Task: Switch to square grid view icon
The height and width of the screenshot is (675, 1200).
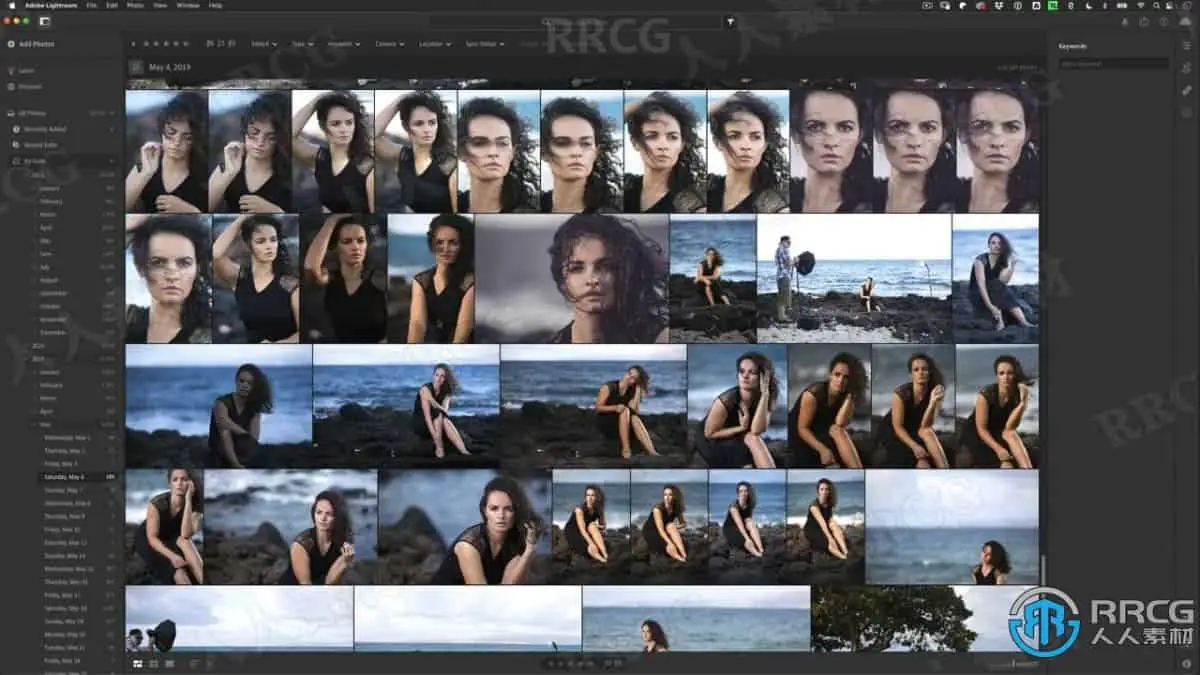Action: point(153,663)
